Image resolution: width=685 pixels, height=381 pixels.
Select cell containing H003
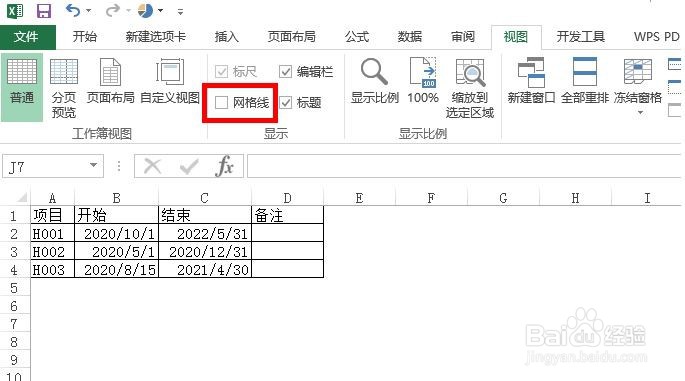click(x=52, y=270)
